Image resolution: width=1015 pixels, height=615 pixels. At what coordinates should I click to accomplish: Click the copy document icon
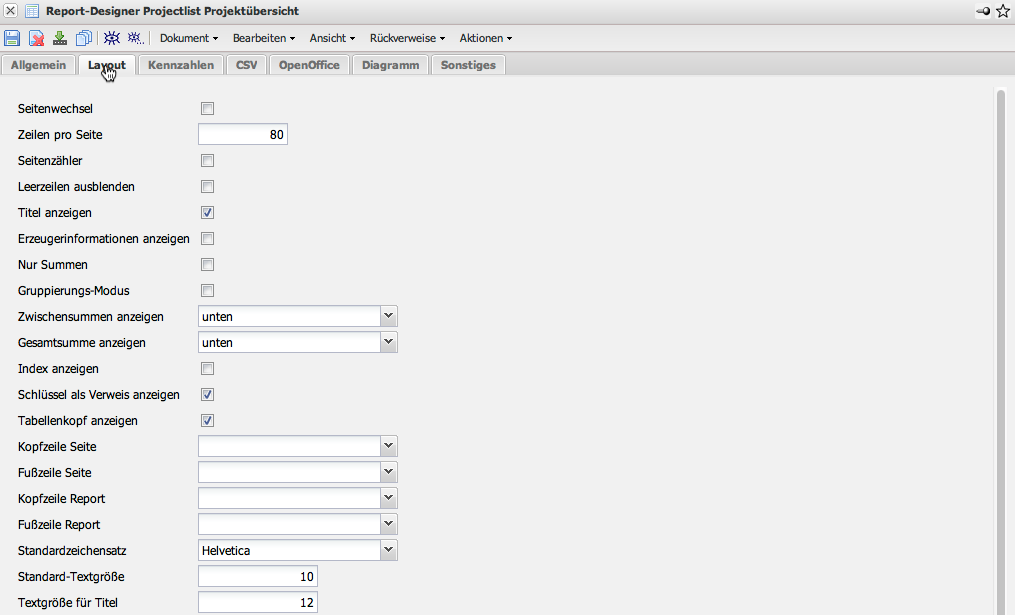pyautogui.click(x=84, y=38)
